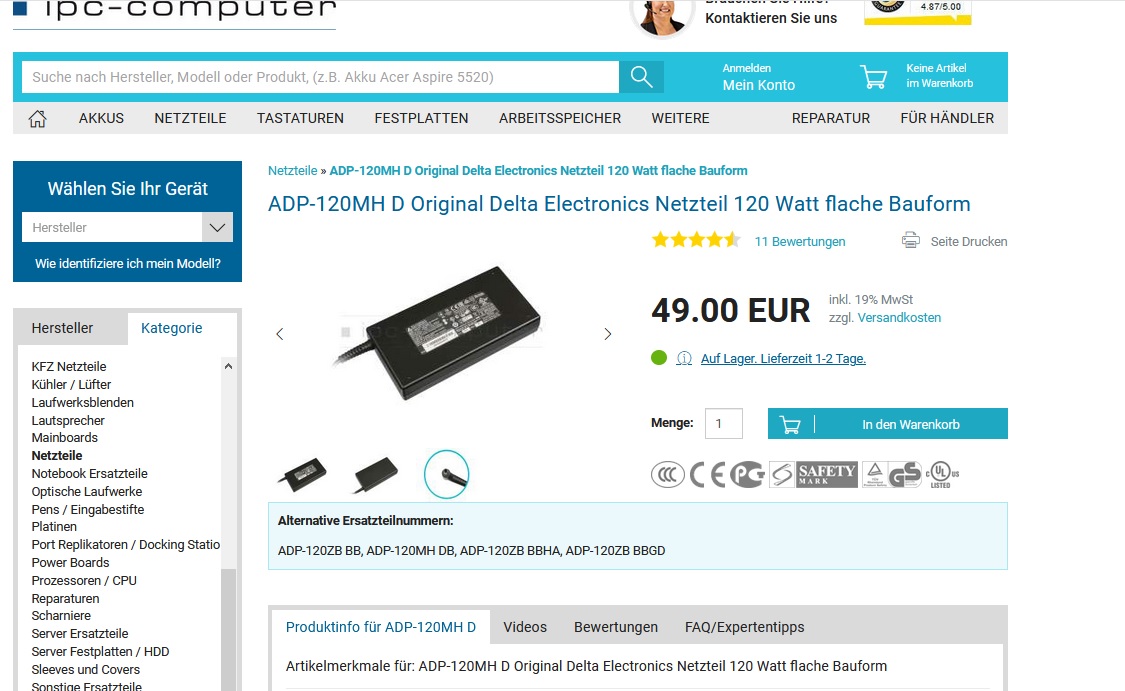Select the circled plug connector thumbnail
The width and height of the screenshot is (1125, 691).
tap(446, 474)
